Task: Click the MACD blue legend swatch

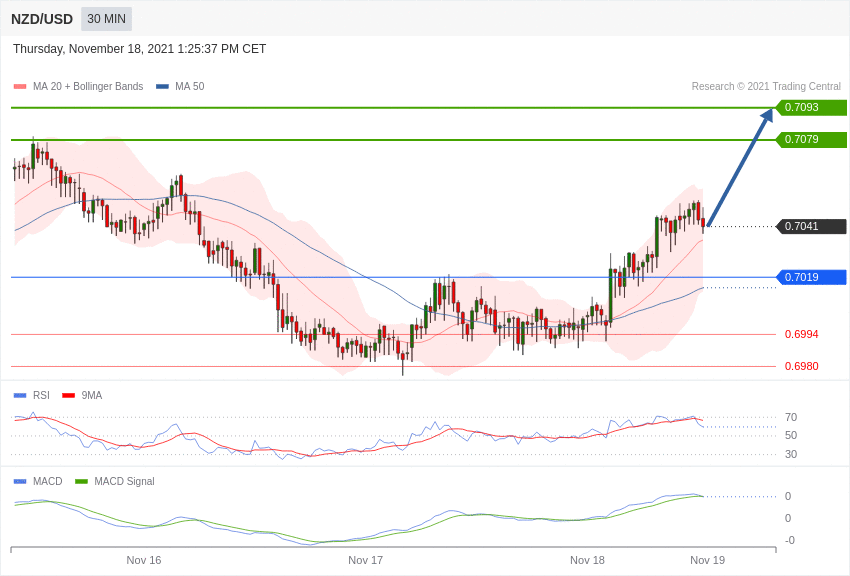Action: (20, 482)
